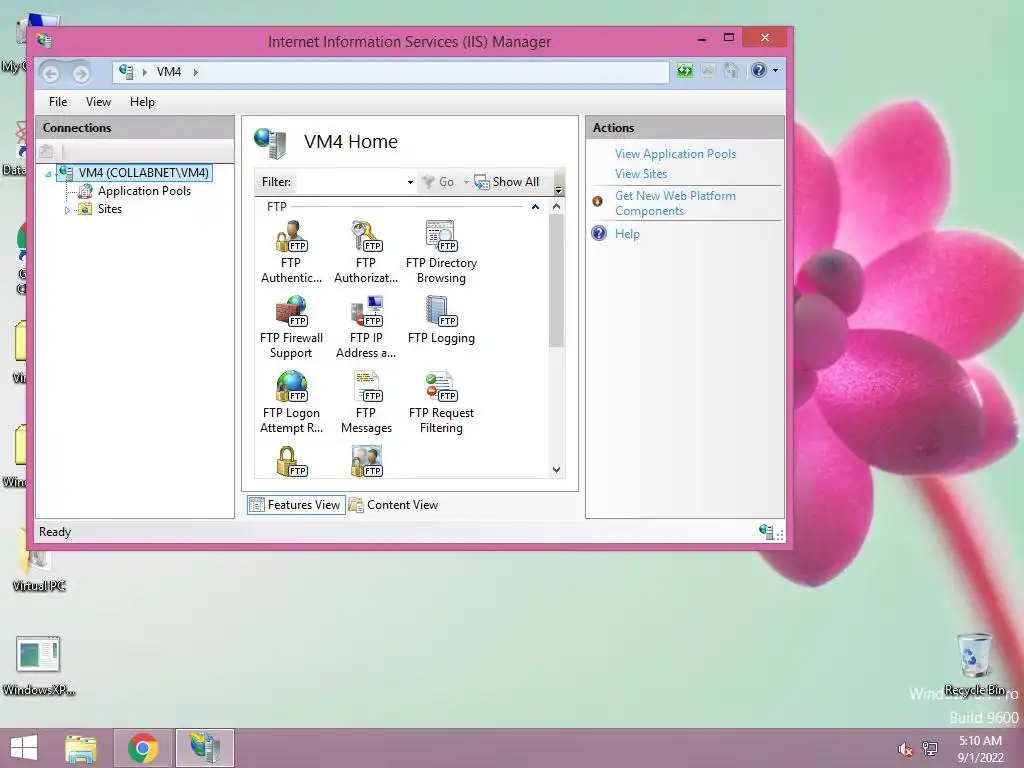Expand the VM4 address breadcrumb arrow
The height and width of the screenshot is (768, 1024).
195,72
